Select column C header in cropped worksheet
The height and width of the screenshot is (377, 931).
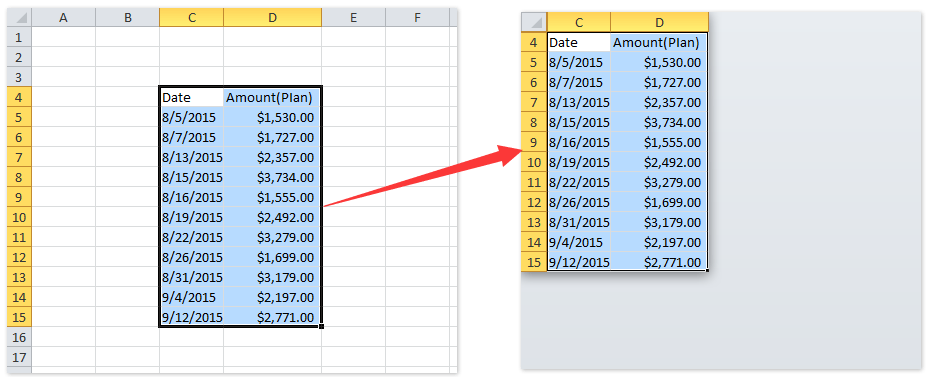coord(579,23)
